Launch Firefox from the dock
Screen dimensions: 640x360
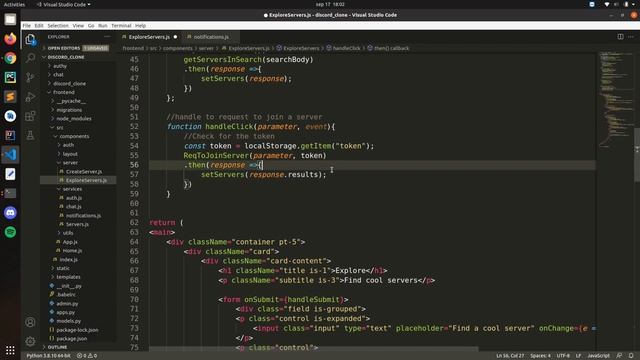click(x=10, y=39)
